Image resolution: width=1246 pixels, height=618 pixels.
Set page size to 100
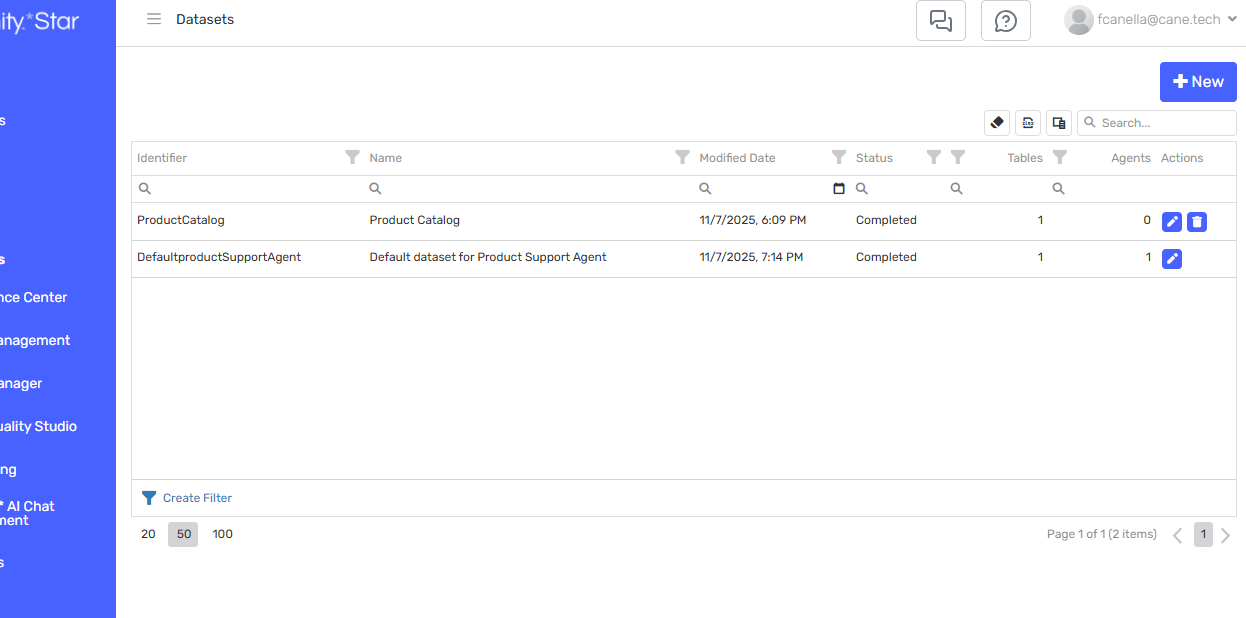pyautogui.click(x=222, y=534)
